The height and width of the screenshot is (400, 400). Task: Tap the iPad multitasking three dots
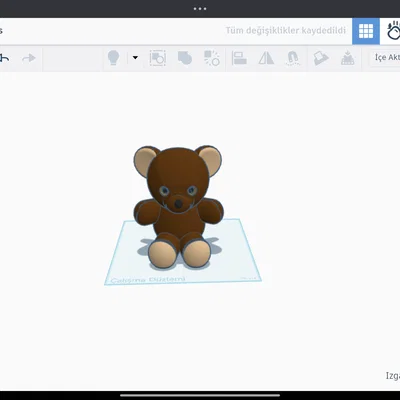tap(200, 9)
